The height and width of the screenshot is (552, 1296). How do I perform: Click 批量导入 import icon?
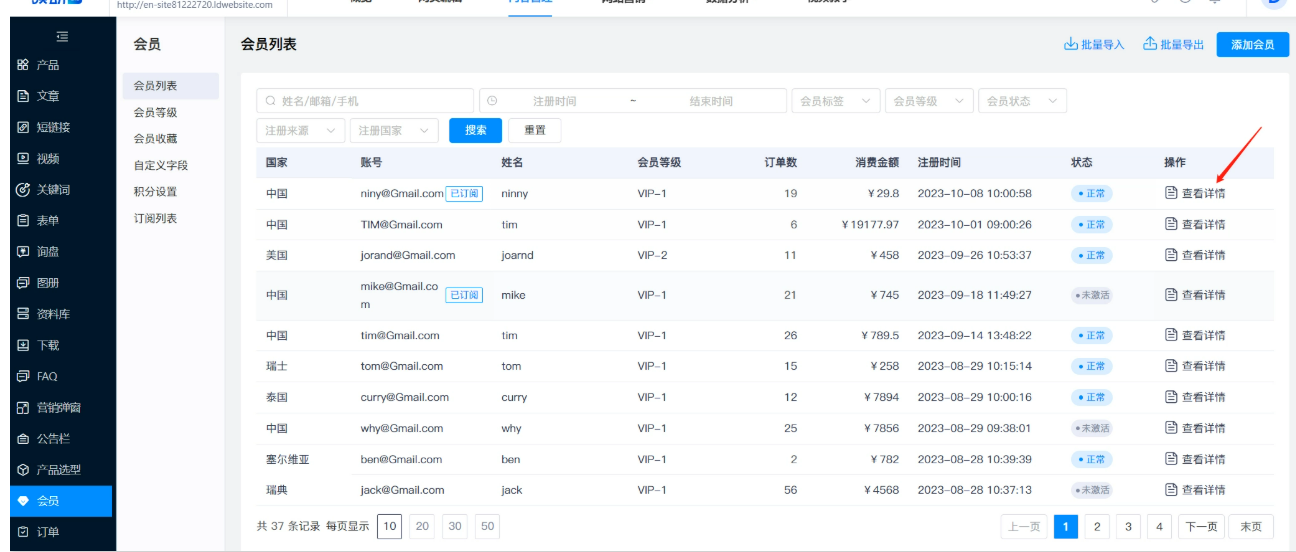click(1071, 45)
